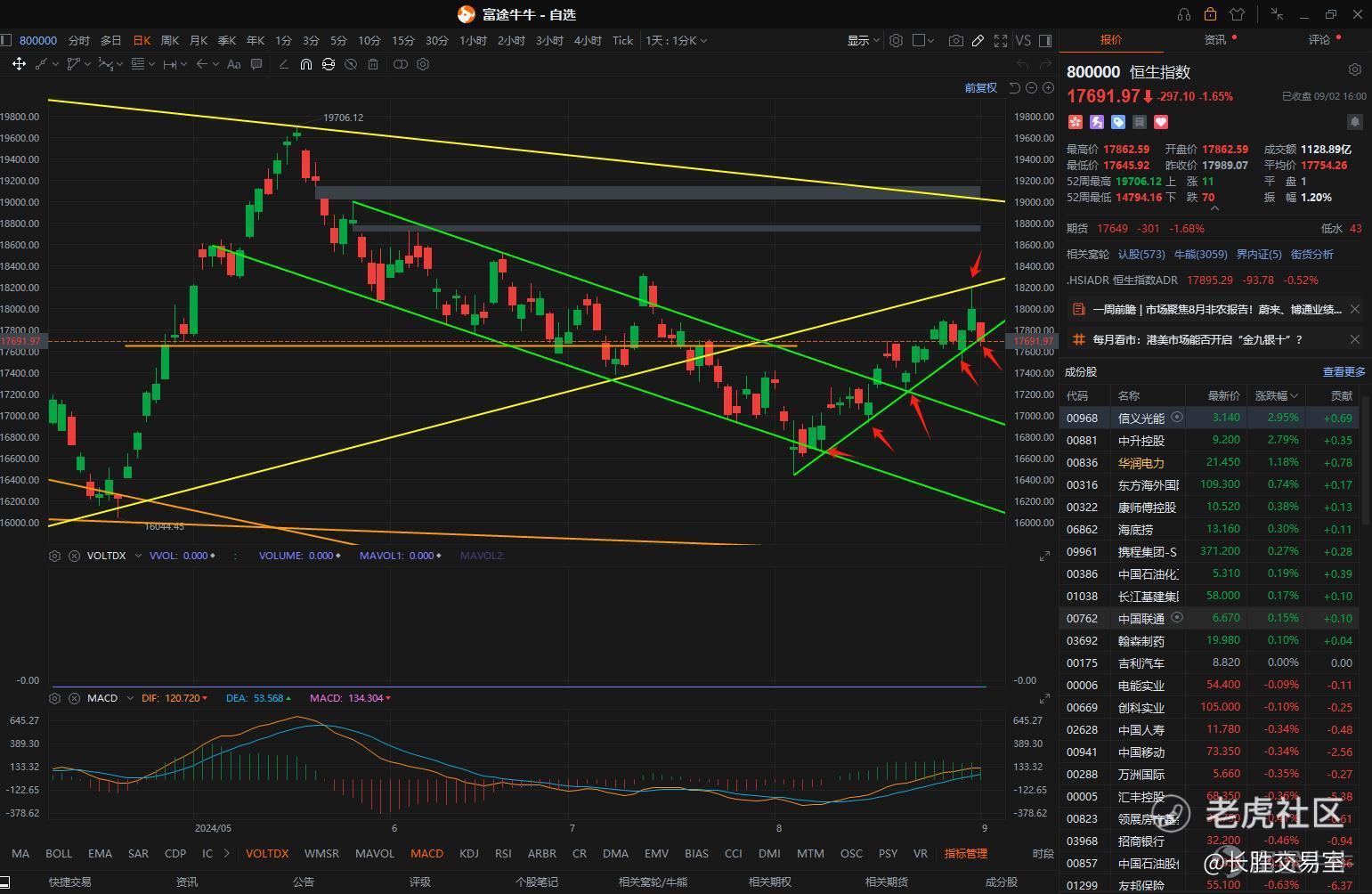Viewport: 1372px width, 894px height.
Task: Select the polygon shape drawing tool
Action: pos(74,64)
